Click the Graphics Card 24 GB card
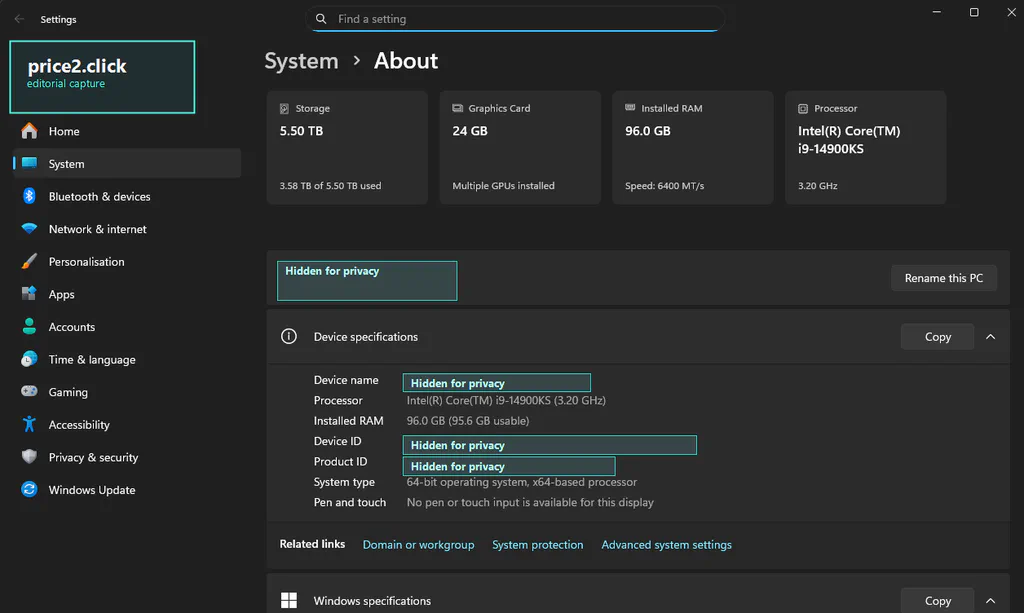Image resolution: width=1024 pixels, height=613 pixels. 520,148
